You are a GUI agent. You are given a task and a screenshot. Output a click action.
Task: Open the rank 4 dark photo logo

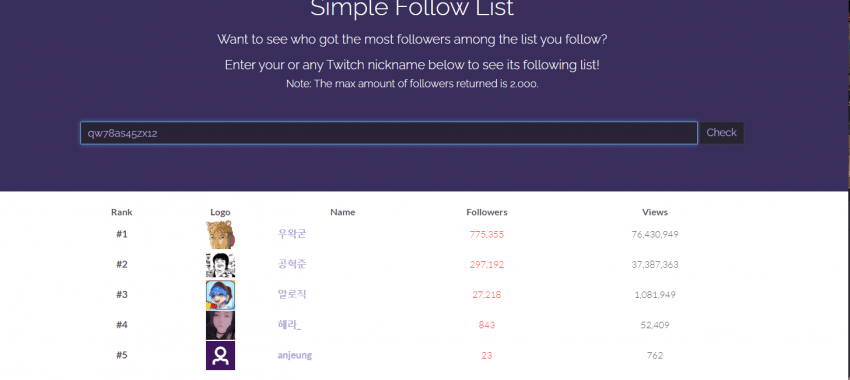click(x=220, y=325)
